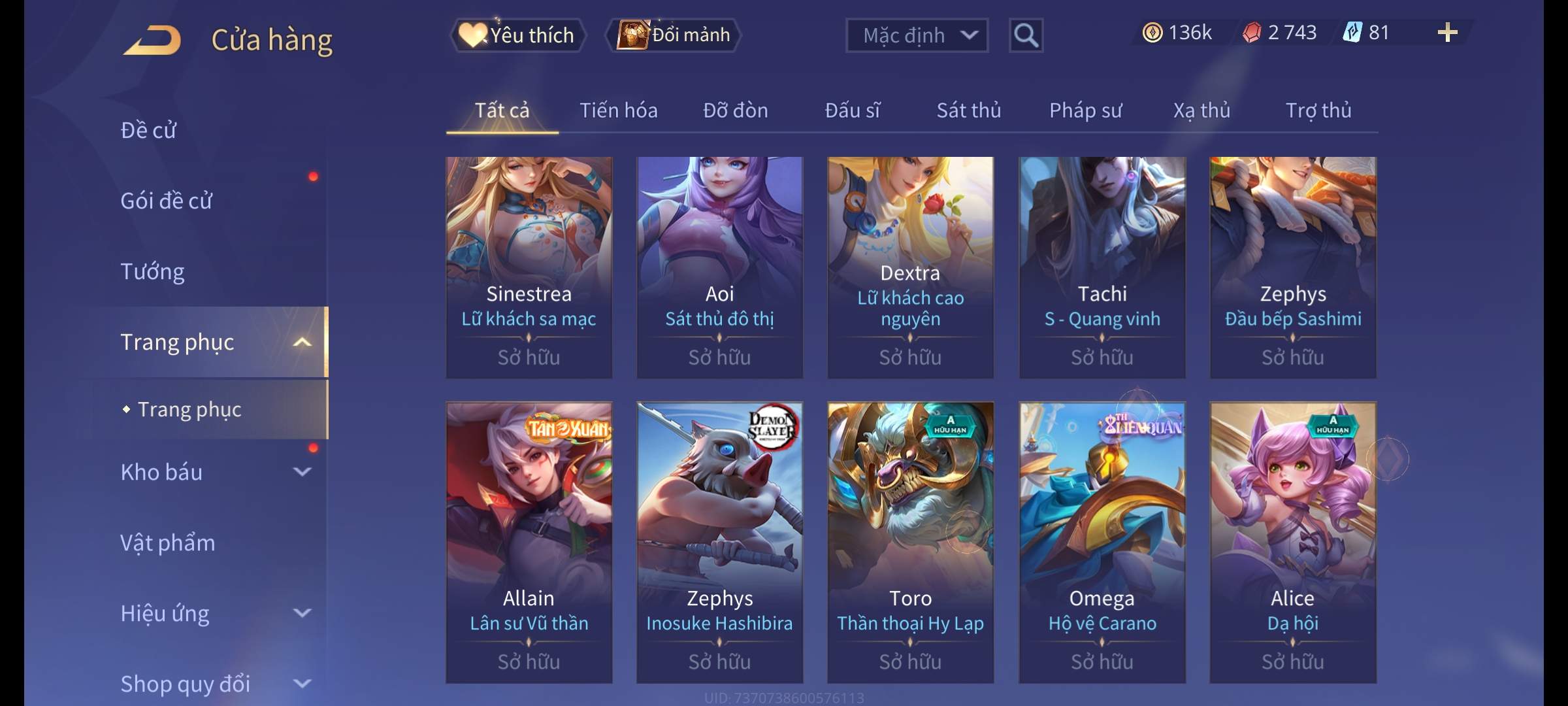Expand the Hiệu ứng sidebar section
The width and height of the screenshot is (1568, 706).
[302, 613]
